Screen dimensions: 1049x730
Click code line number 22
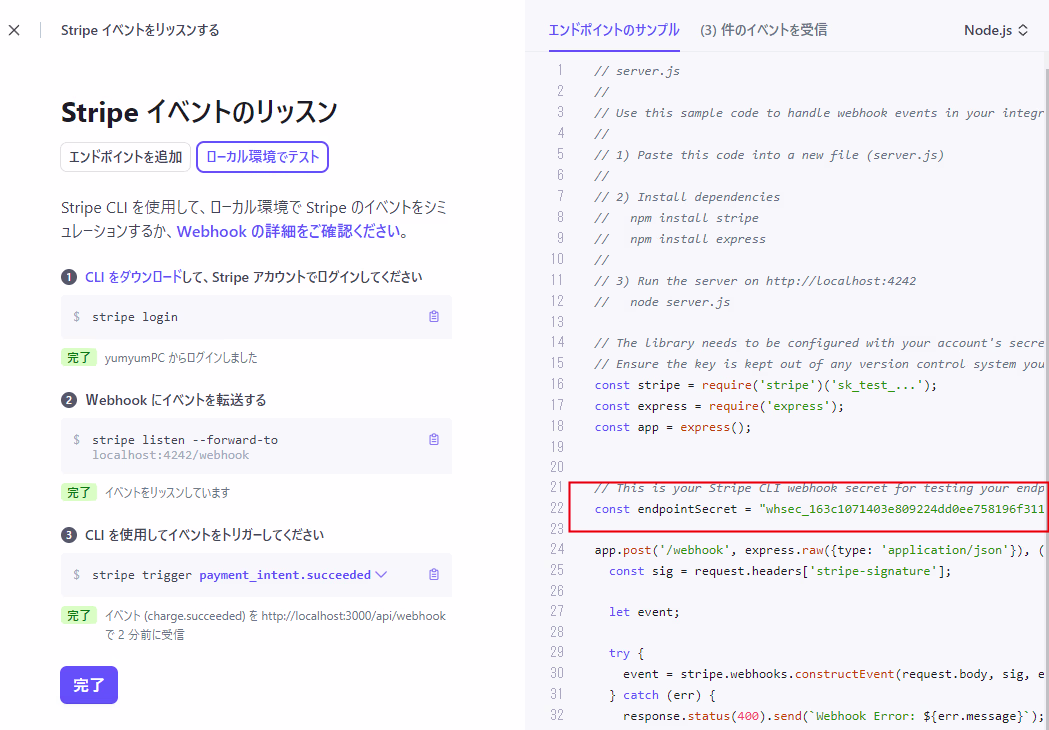point(557,509)
